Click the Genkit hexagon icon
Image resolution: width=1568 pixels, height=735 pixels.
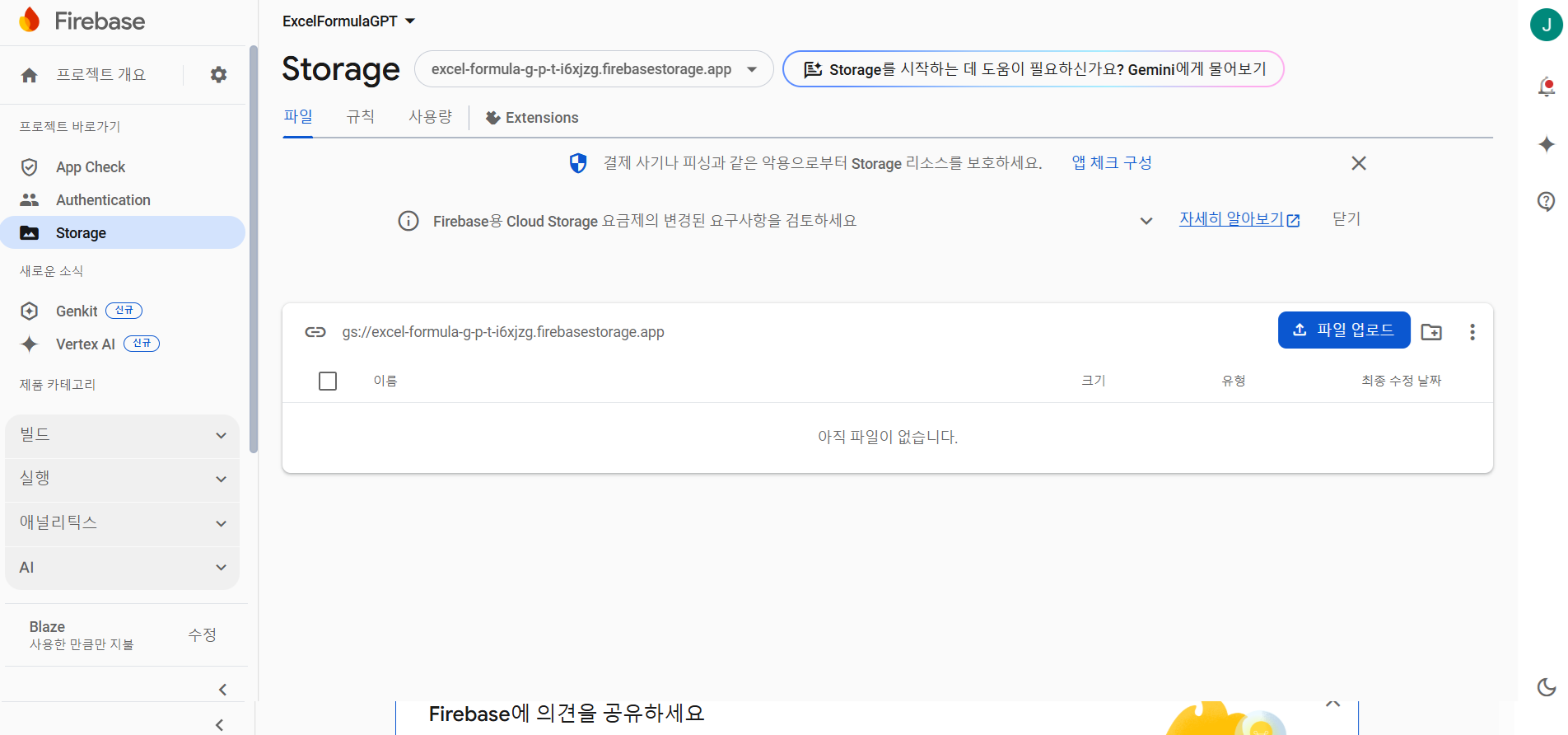tap(30, 311)
